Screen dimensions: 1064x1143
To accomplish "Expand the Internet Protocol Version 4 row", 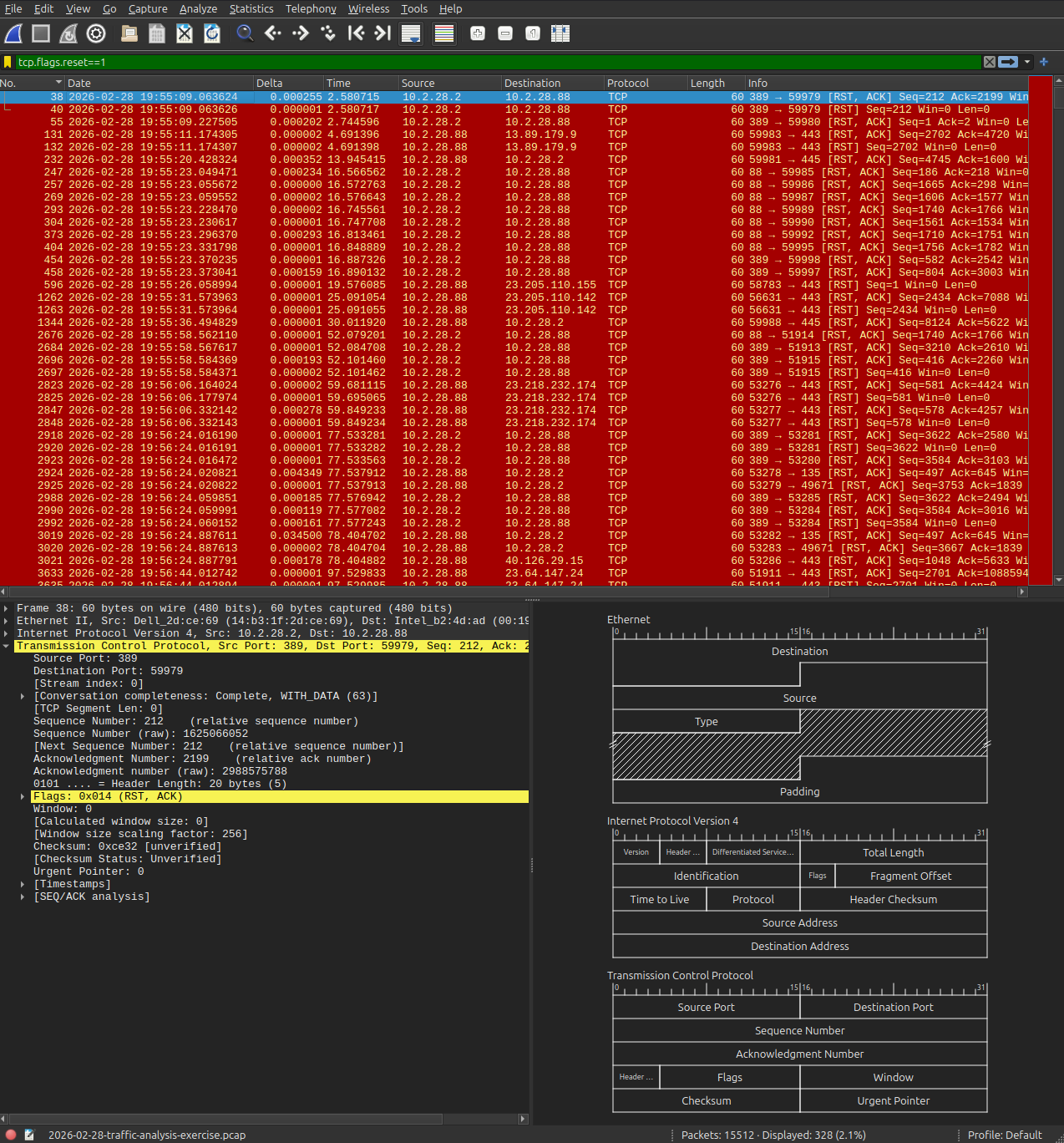I will tap(7, 633).
